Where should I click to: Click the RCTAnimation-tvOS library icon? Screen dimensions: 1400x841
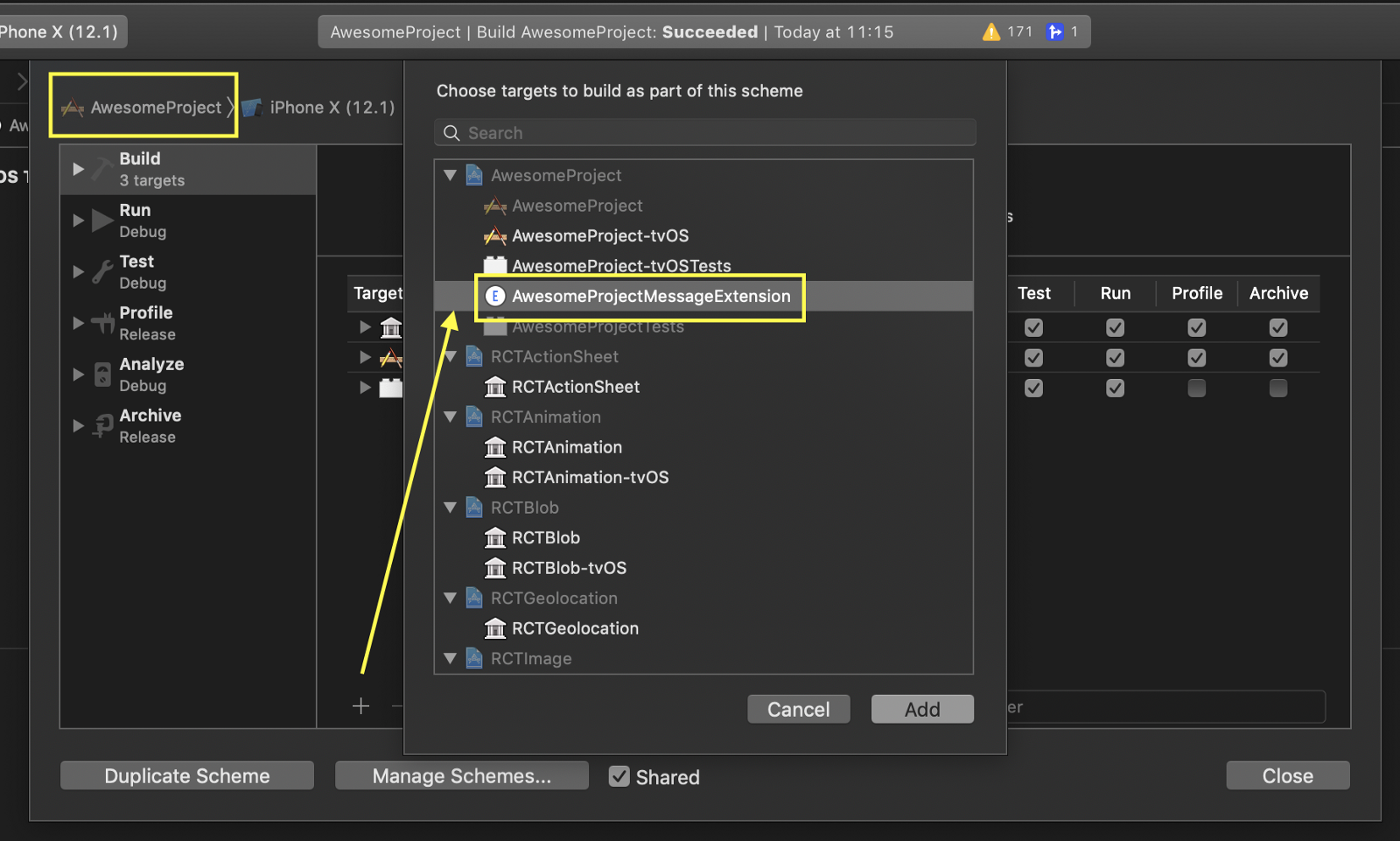coord(495,477)
